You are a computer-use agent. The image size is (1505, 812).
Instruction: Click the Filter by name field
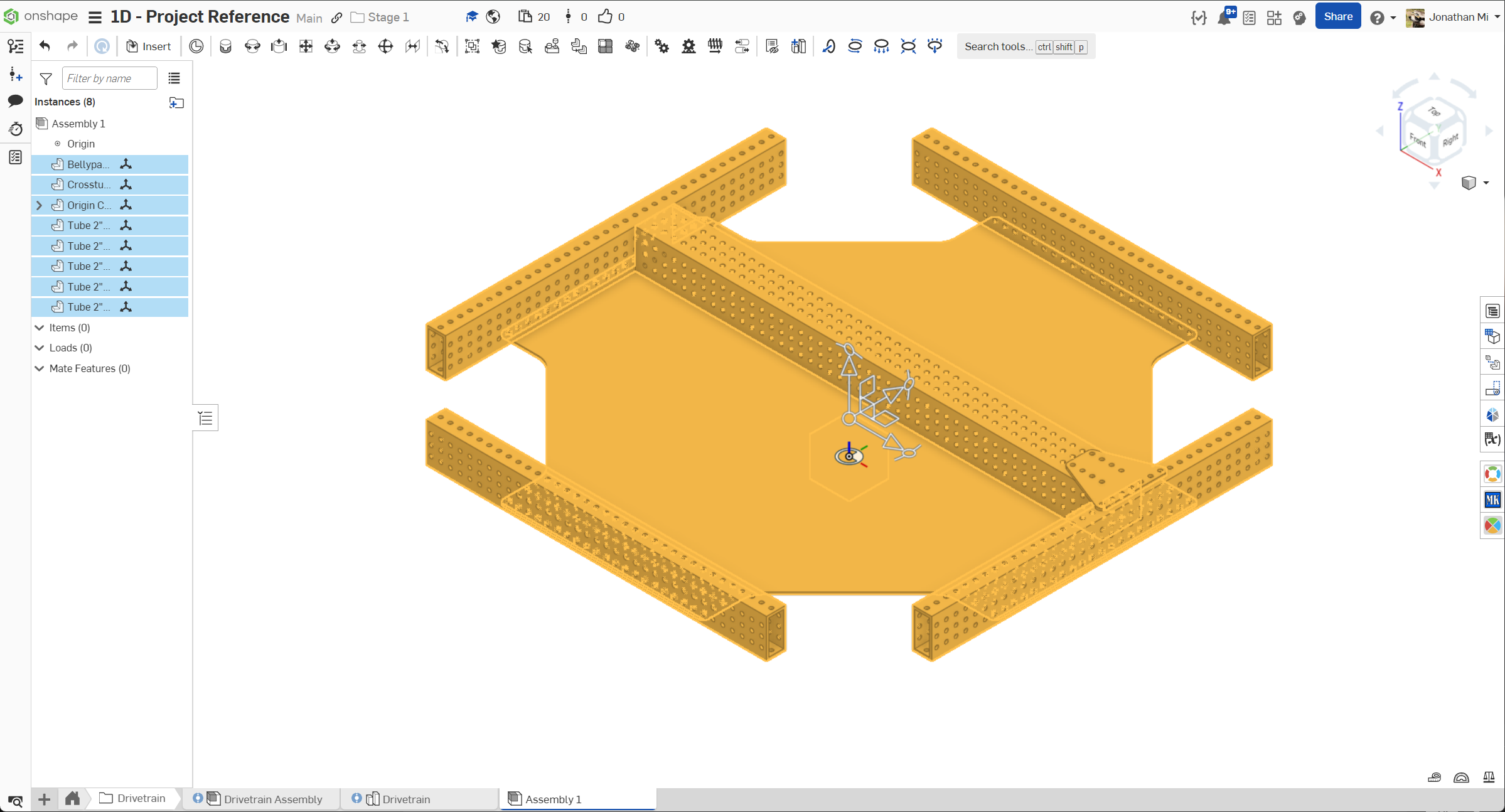pos(109,78)
